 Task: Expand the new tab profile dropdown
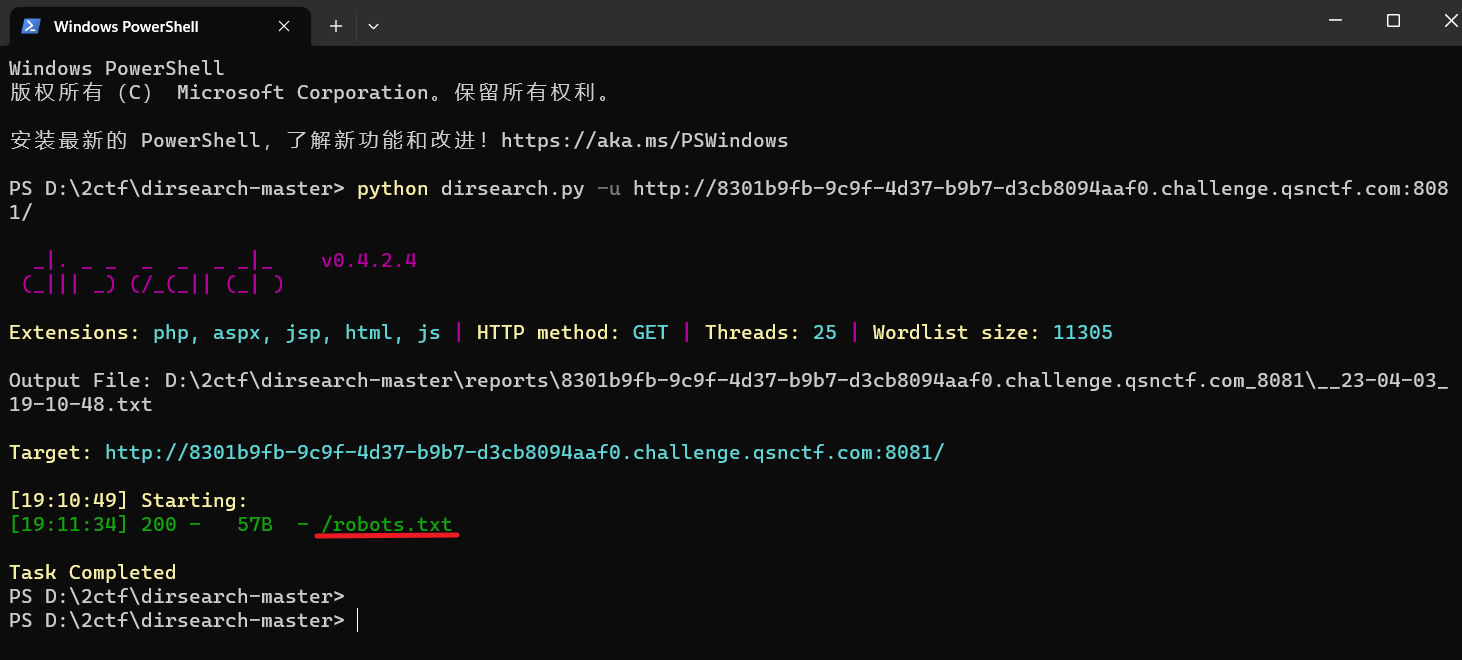373,26
